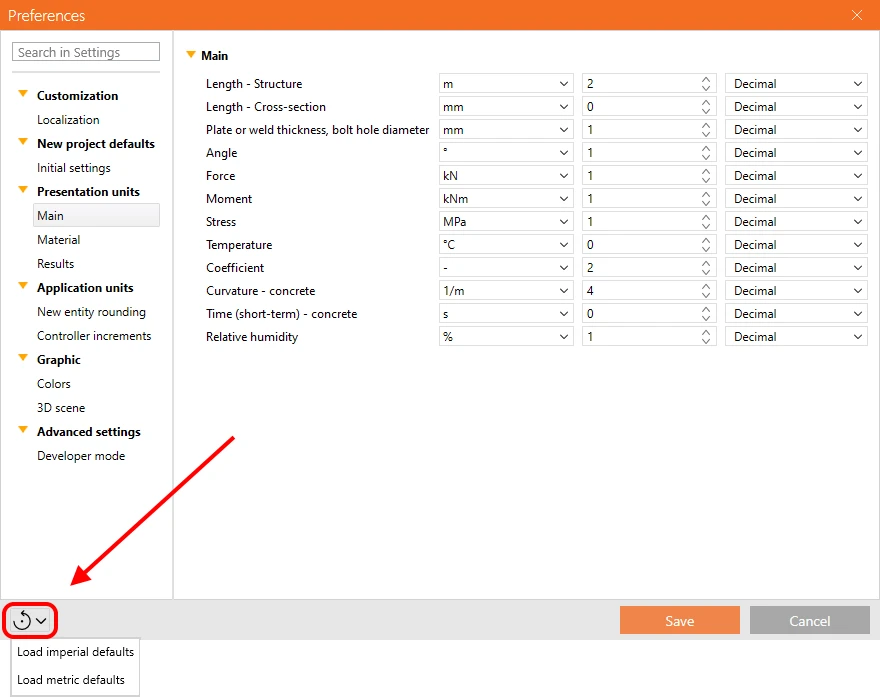Select Developer mode in the sidebar
Image resolution: width=880 pixels, height=699 pixels.
coord(81,456)
